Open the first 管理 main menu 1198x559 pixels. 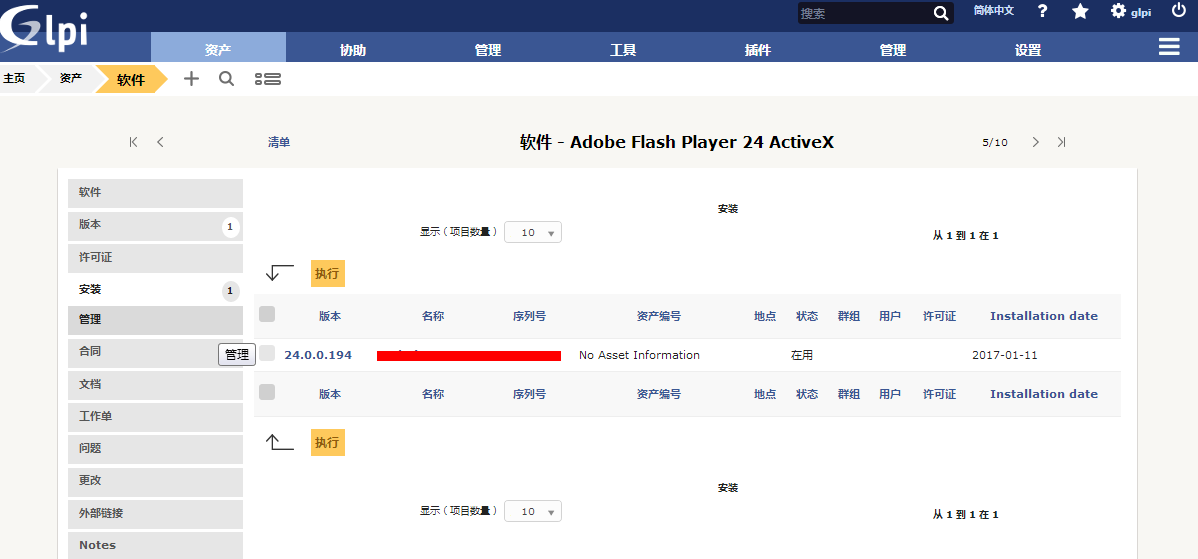[x=487, y=50]
